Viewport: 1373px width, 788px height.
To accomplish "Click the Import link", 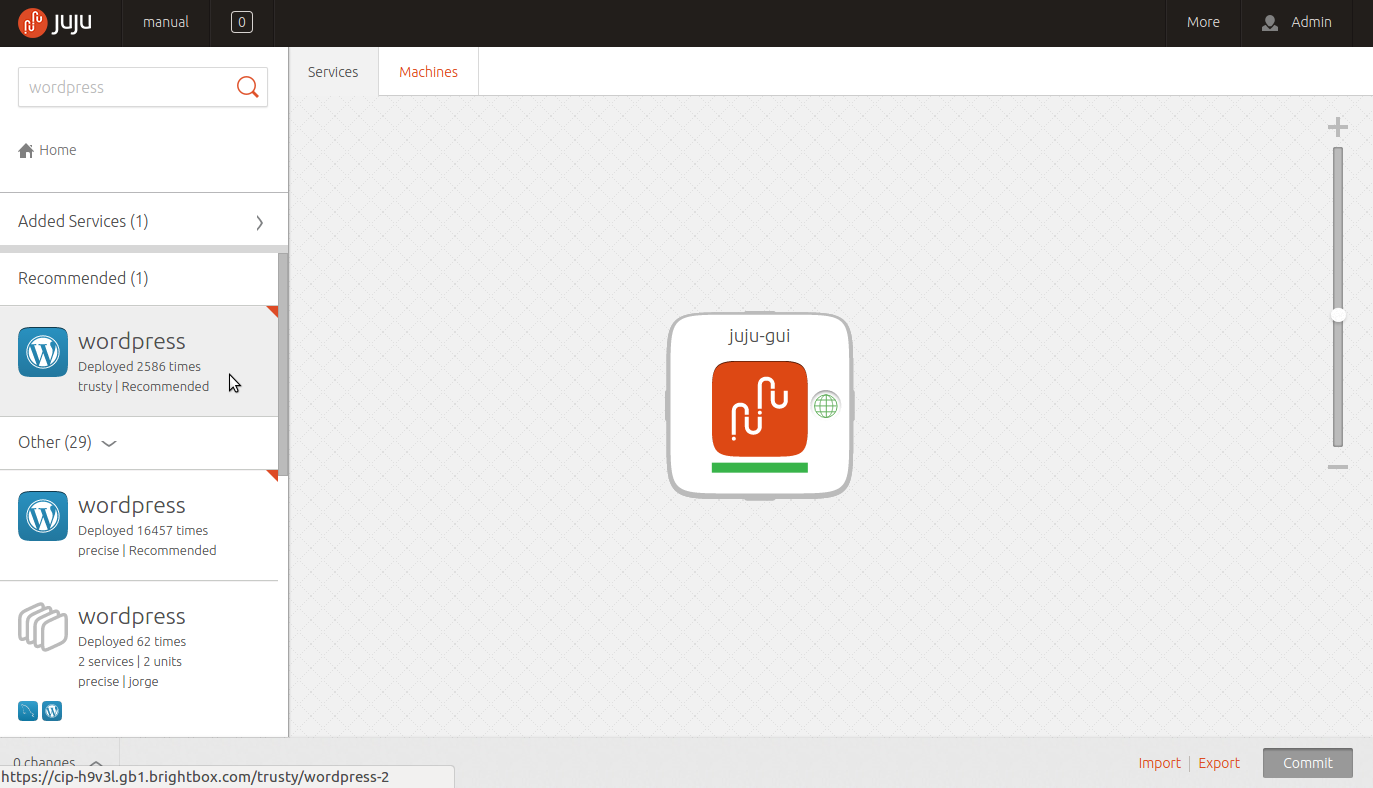I will (1159, 763).
